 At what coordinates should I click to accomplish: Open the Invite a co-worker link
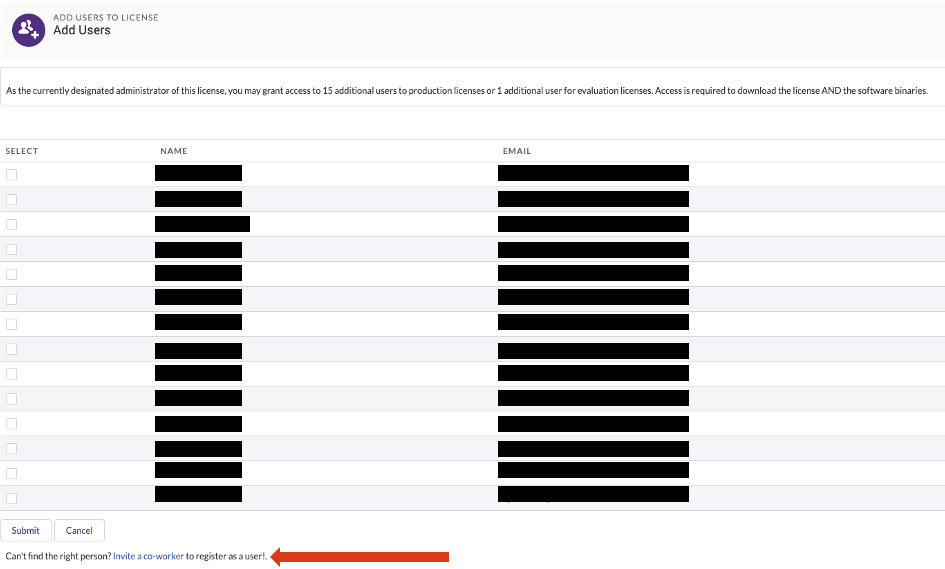click(148, 556)
